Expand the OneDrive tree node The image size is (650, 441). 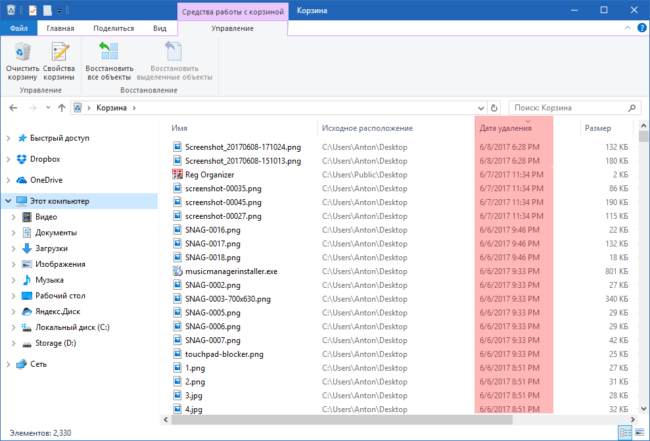pyautogui.click(x=8, y=180)
